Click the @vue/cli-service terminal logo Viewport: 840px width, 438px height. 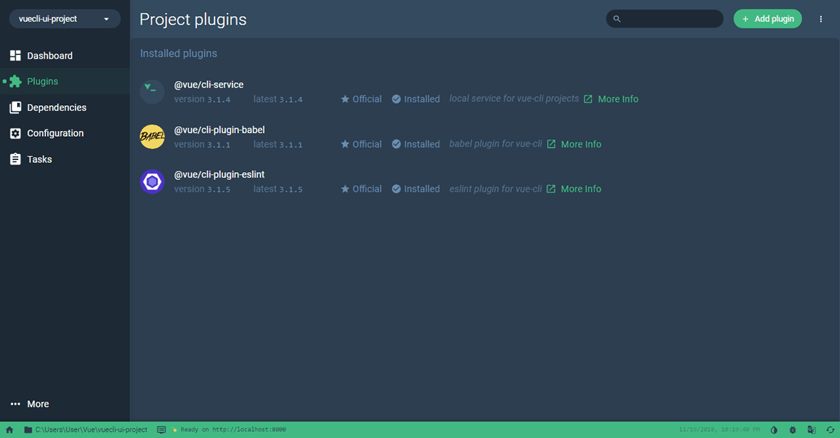coord(152,92)
